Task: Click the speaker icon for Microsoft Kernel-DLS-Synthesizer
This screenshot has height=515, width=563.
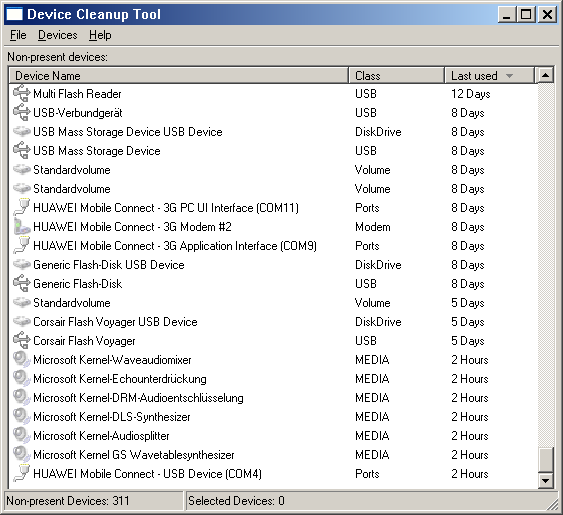Action: tap(22, 417)
